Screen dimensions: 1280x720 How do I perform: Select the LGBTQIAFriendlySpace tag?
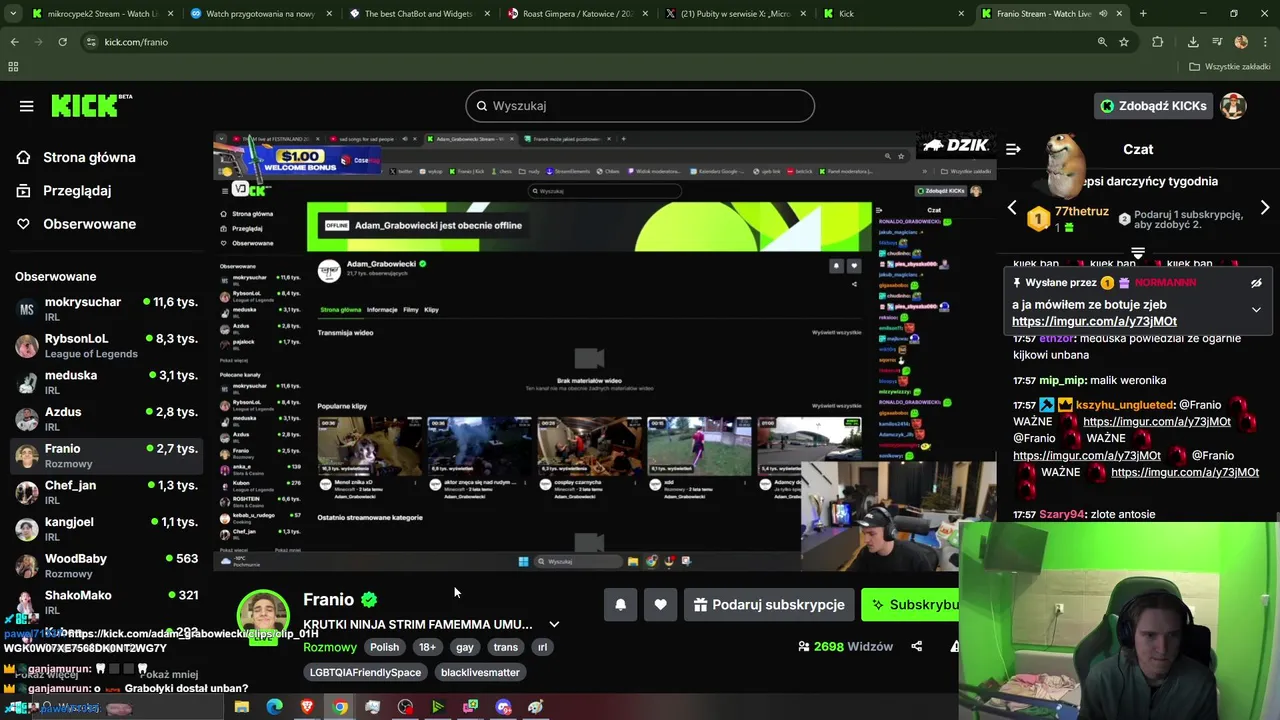(x=365, y=673)
